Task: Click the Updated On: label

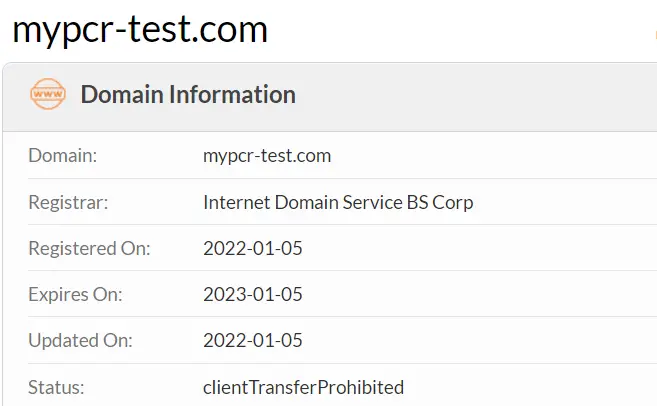Action: (80, 340)
